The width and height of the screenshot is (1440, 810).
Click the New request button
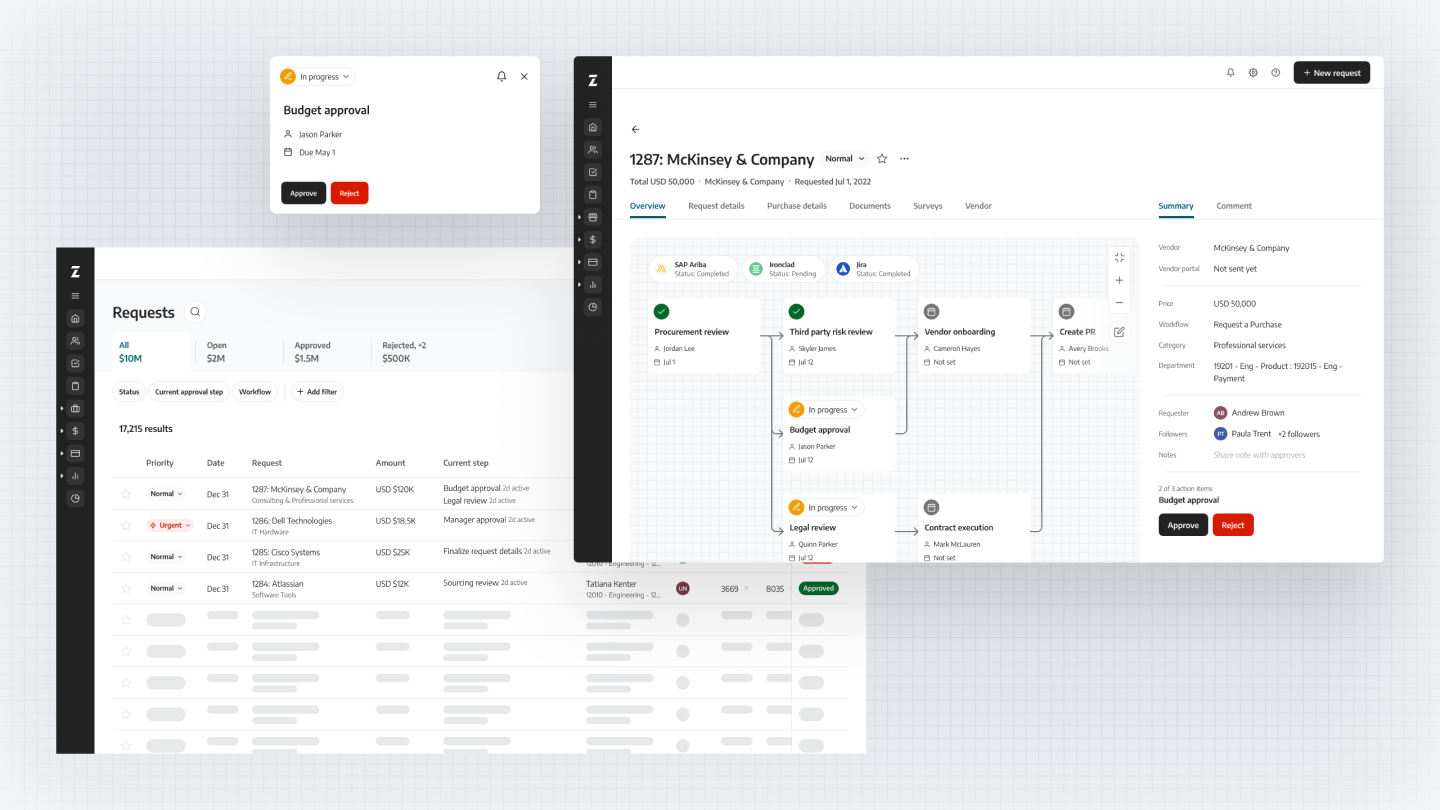coord(1331,73)
